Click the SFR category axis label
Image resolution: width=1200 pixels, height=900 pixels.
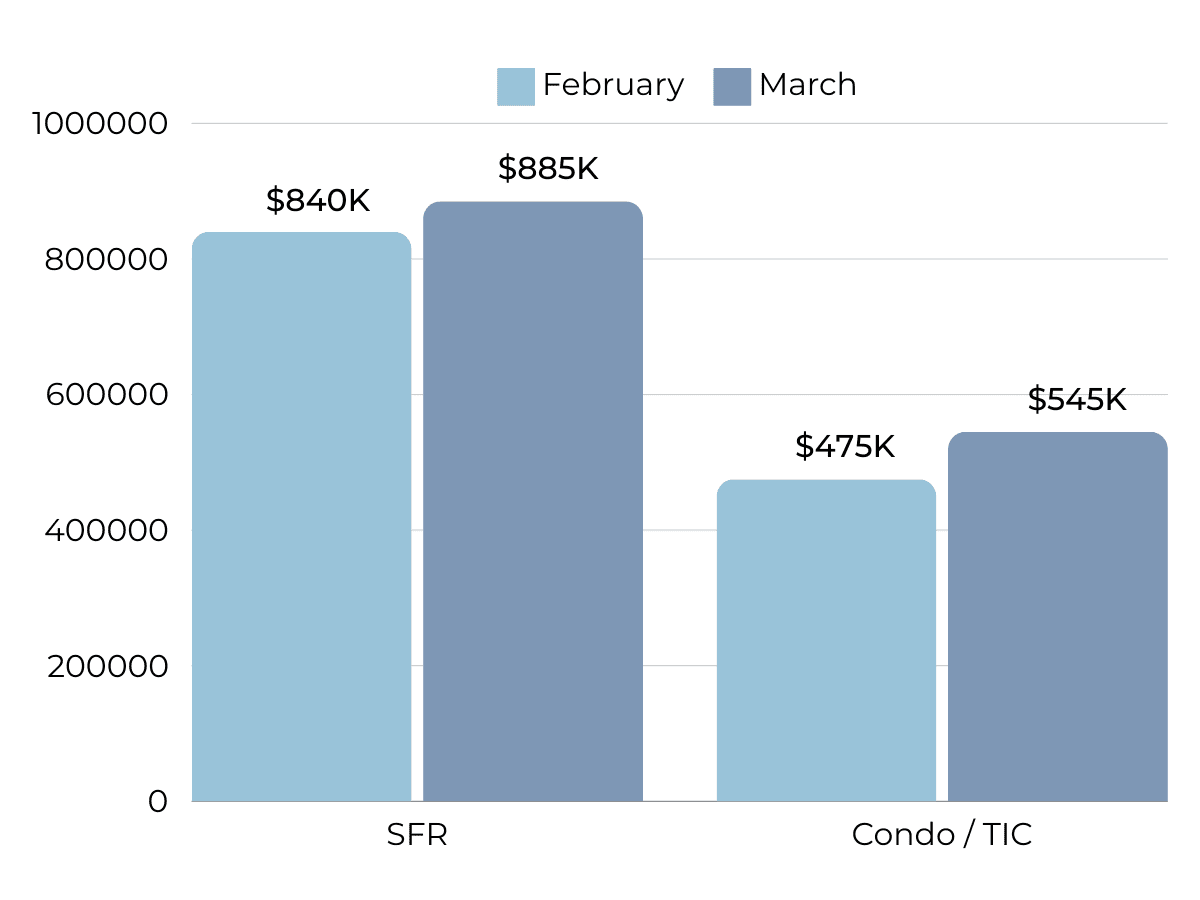417,835
